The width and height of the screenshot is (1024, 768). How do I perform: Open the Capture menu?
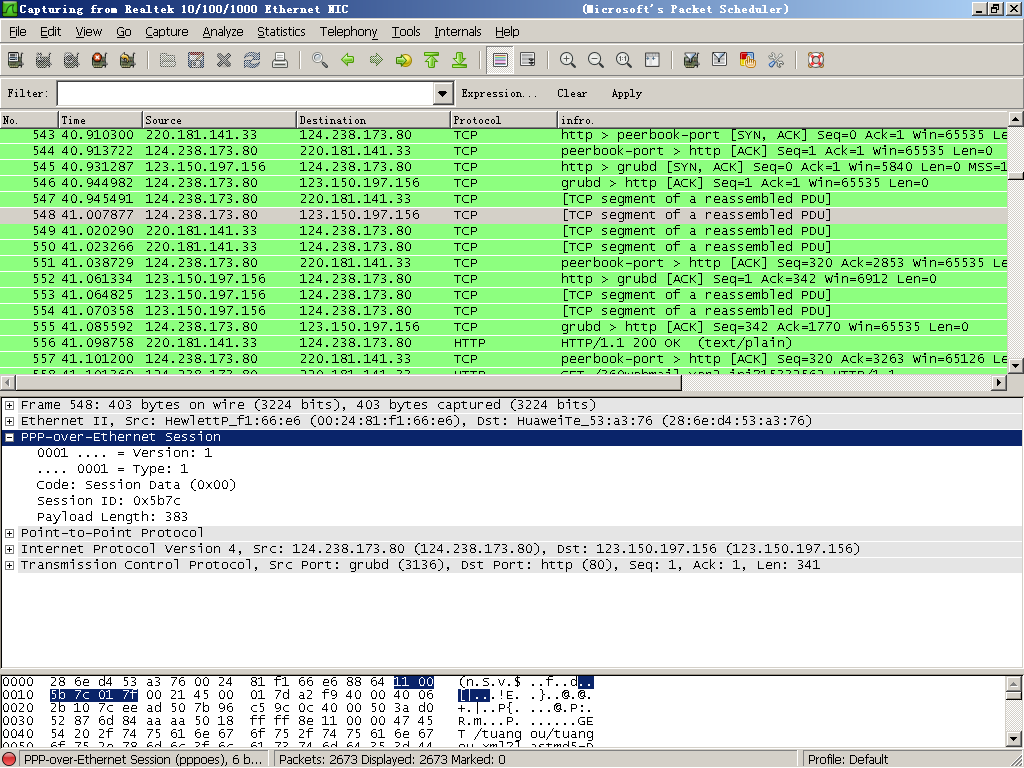tap(167, 31)
